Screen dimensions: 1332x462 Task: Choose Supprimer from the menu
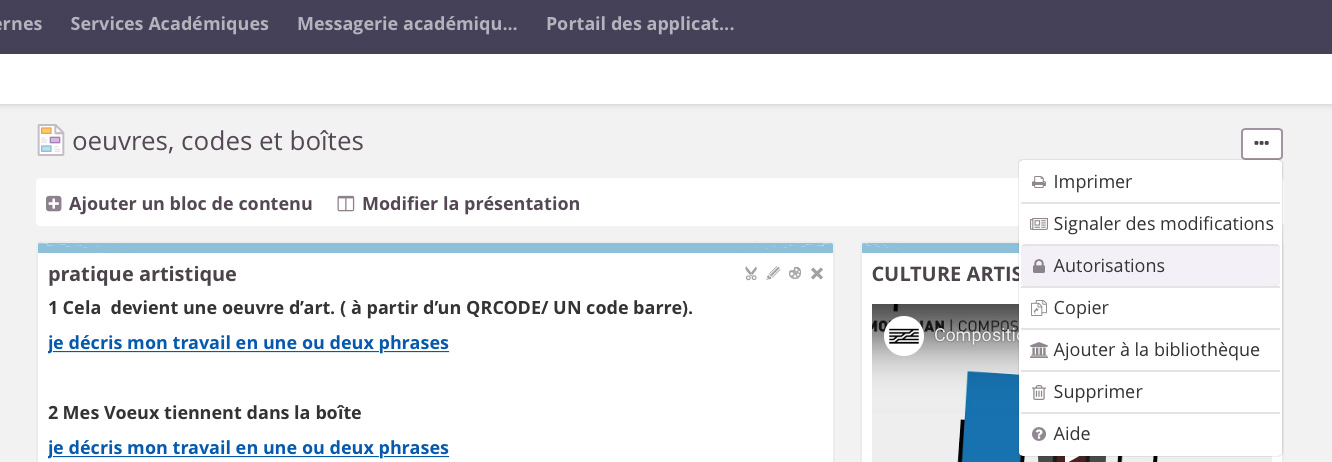[1097, 392]
